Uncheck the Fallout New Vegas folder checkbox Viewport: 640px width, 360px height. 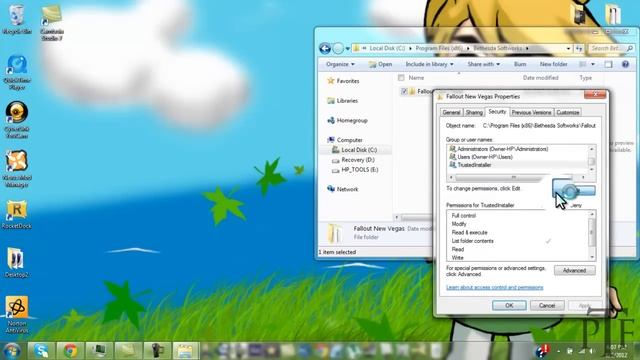pyautogui.click(x=404, y=91)
